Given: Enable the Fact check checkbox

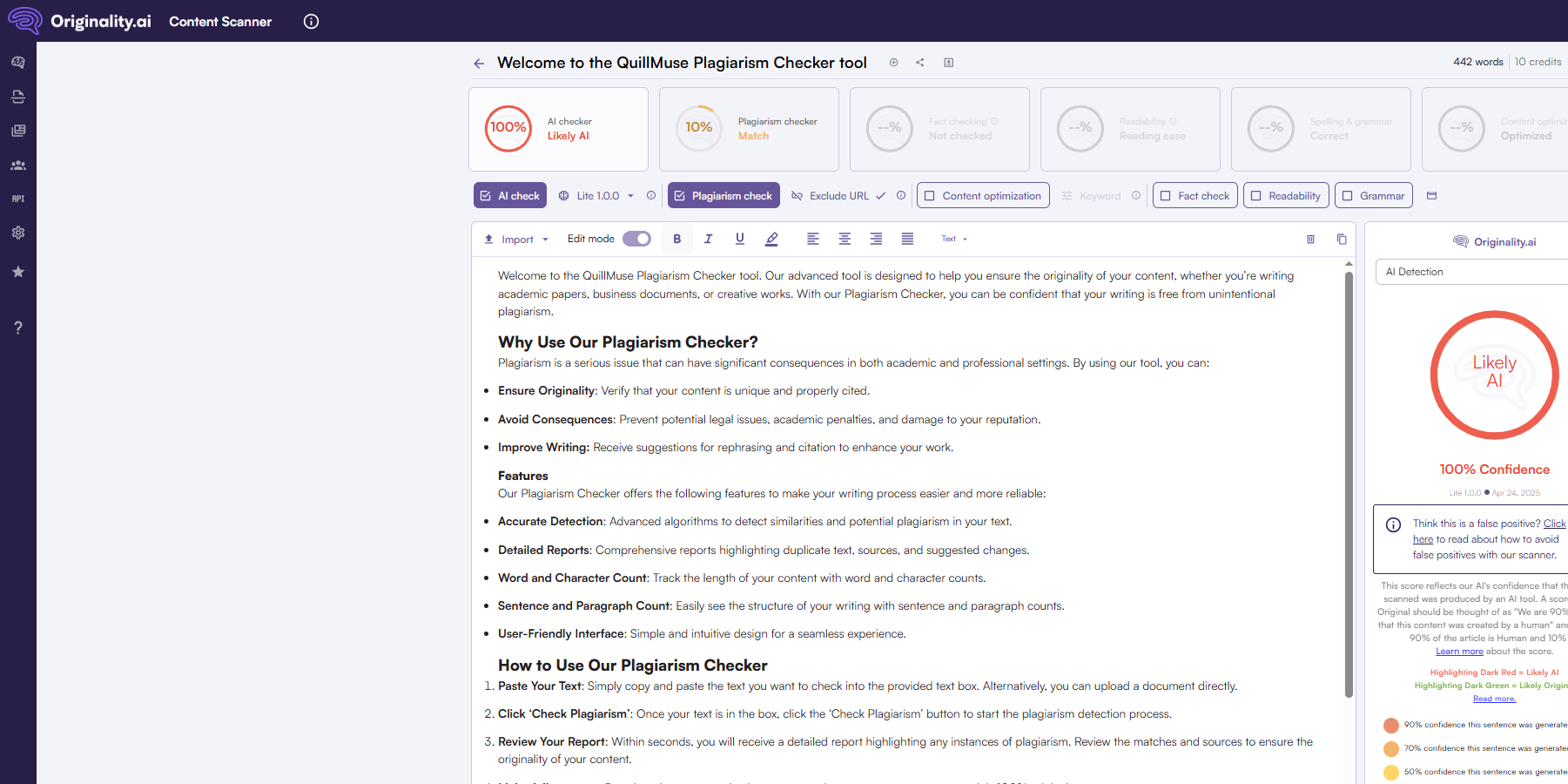Looking at the screenshot, I should click(1166, 196).
